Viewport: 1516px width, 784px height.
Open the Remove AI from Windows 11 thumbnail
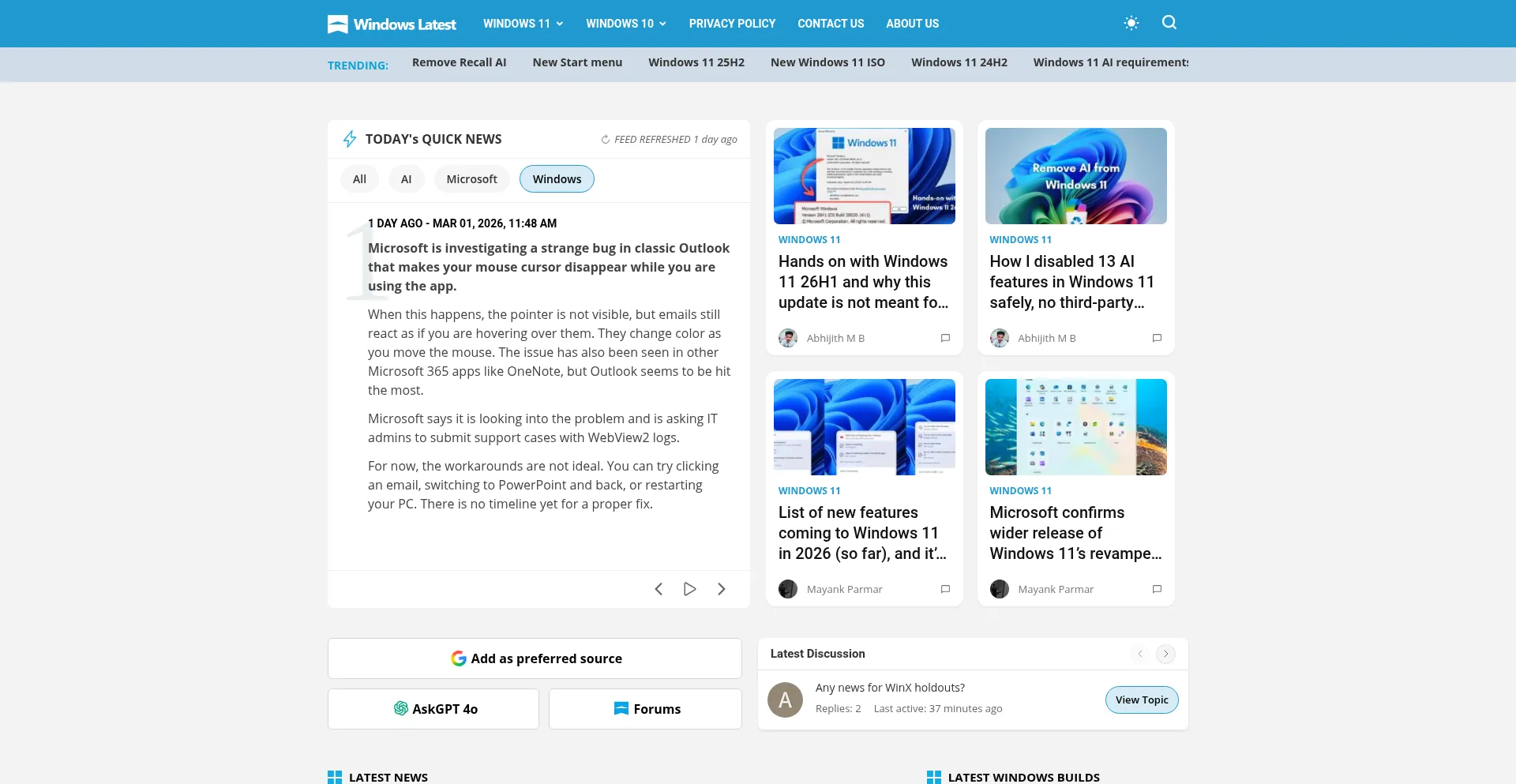point(1075,176)
